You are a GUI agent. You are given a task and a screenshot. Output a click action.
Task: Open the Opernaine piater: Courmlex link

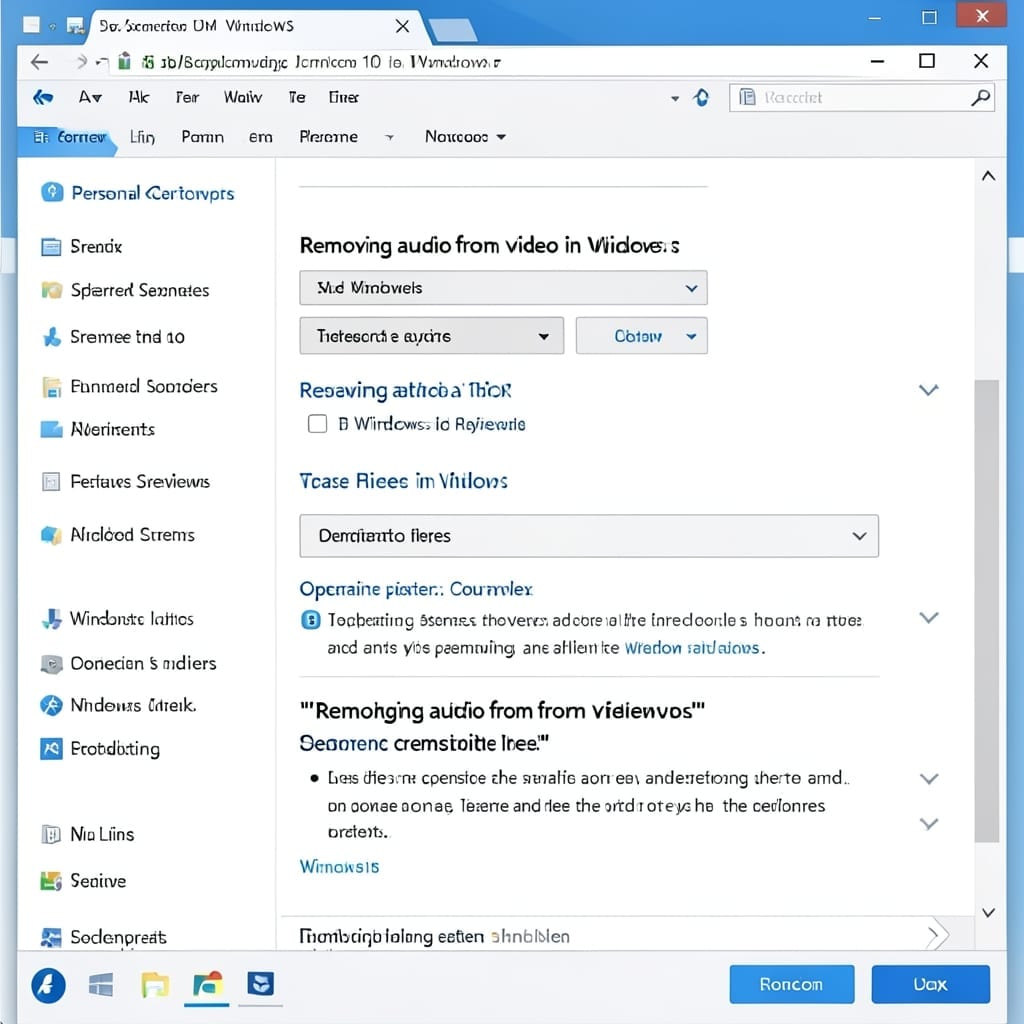416,589
